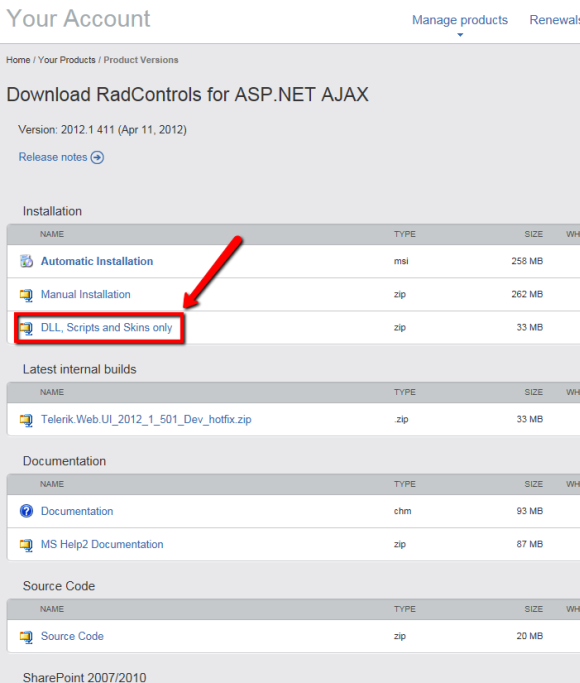Click the Source Code download icon

[x=27, y=637]
